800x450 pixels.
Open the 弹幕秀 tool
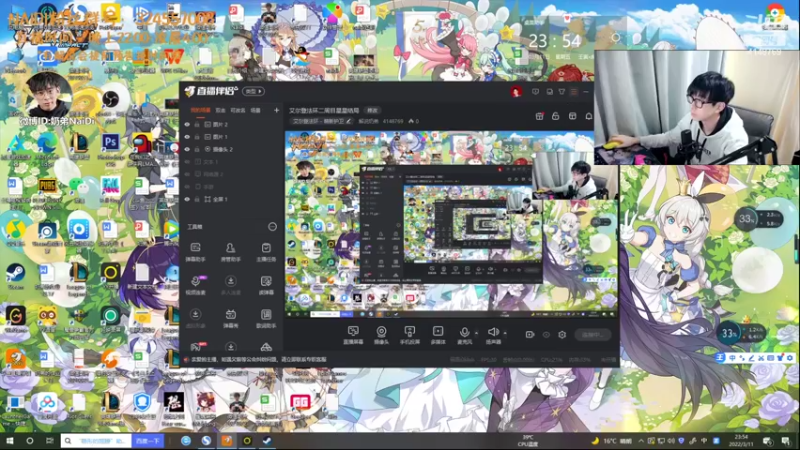pos(231,318)
